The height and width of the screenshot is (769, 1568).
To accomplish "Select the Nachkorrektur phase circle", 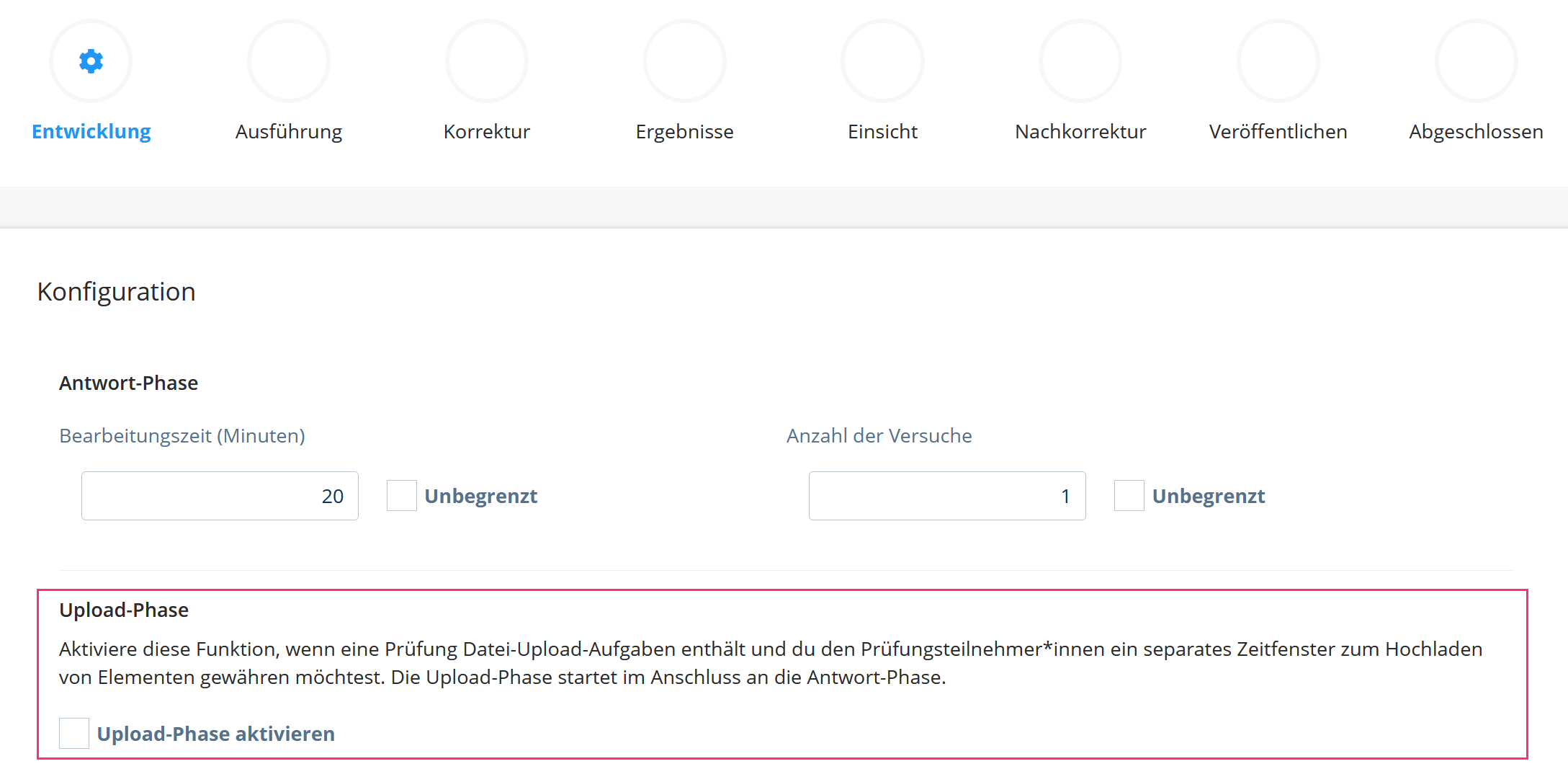I will pos(1080,61).
